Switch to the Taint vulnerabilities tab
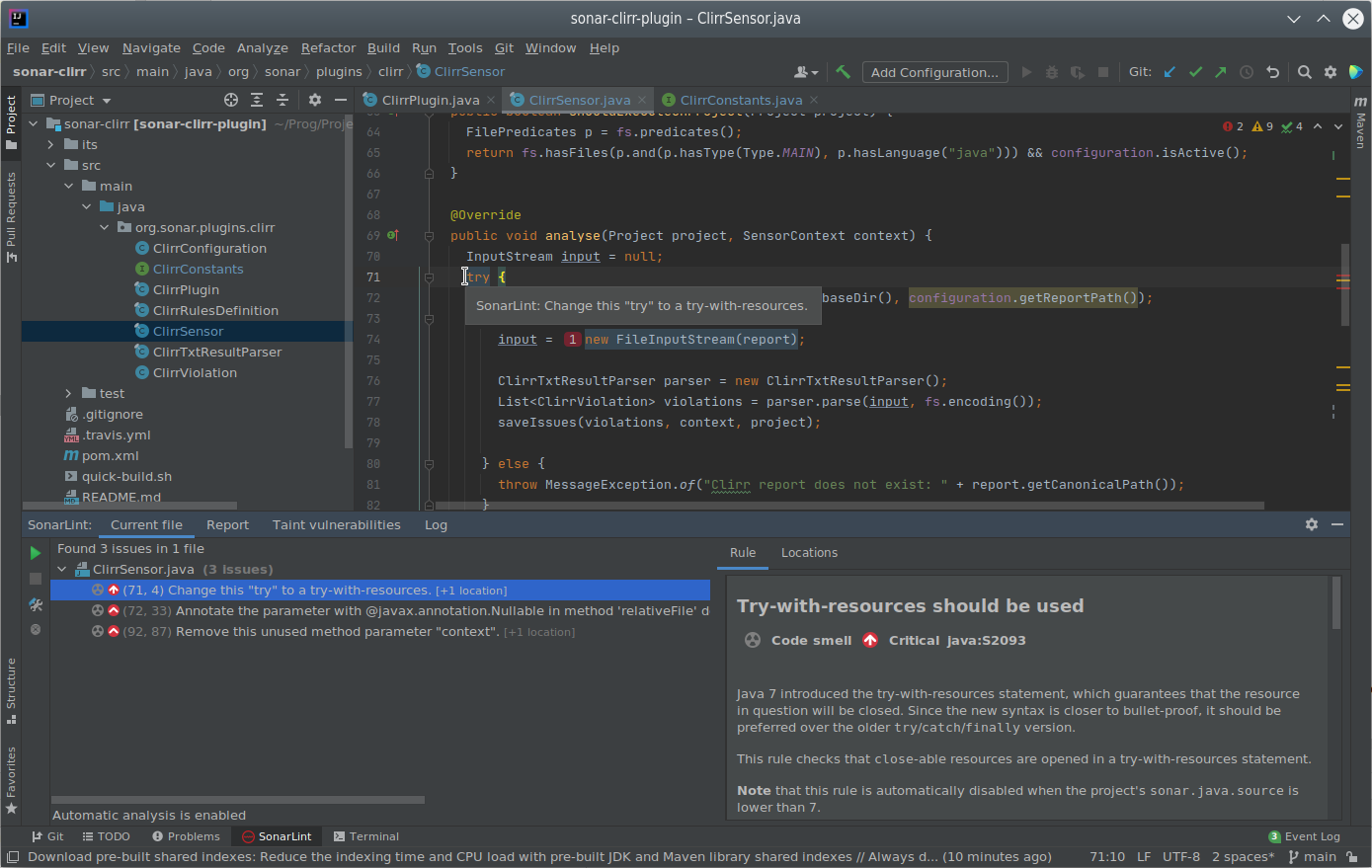Viewport: 1372px width, 868px height. click(x=336, y=524)
